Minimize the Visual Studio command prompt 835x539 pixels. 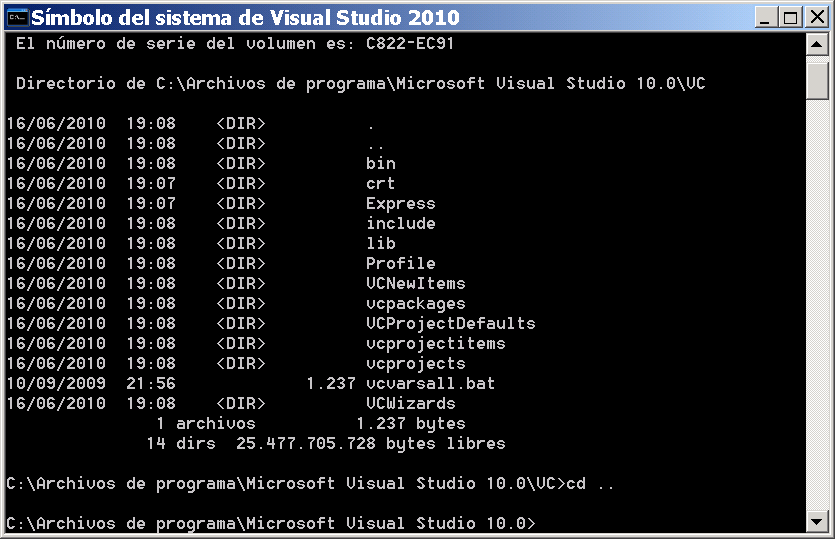(765, 18)
